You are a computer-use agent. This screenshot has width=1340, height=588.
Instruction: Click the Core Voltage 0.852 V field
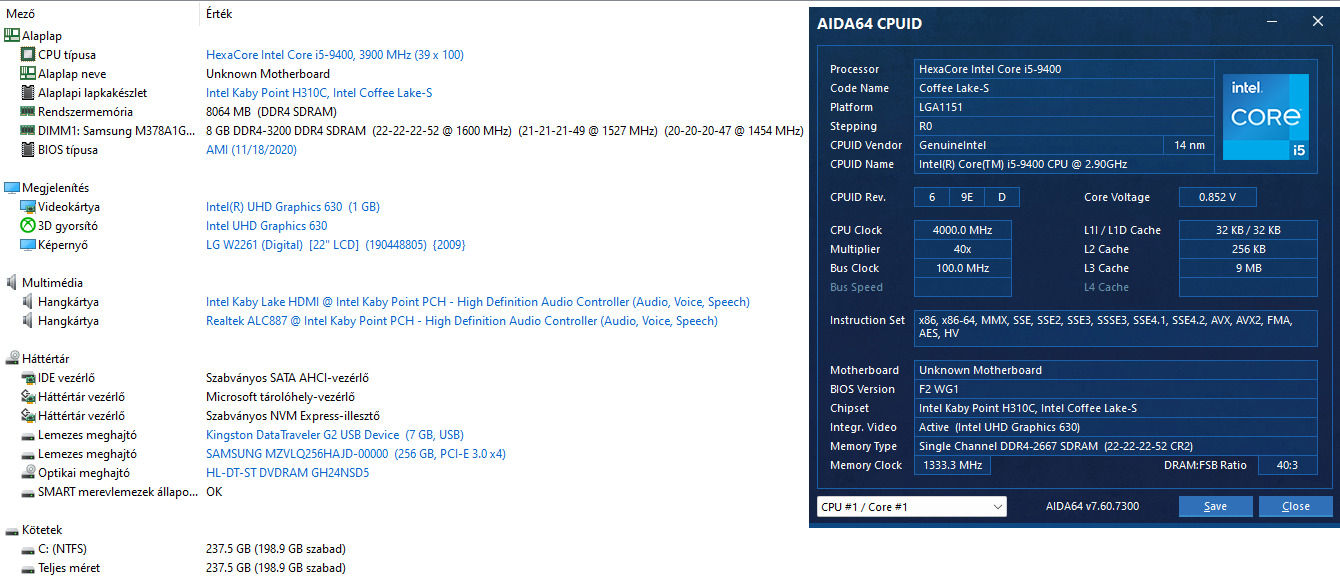[1218, 197]
